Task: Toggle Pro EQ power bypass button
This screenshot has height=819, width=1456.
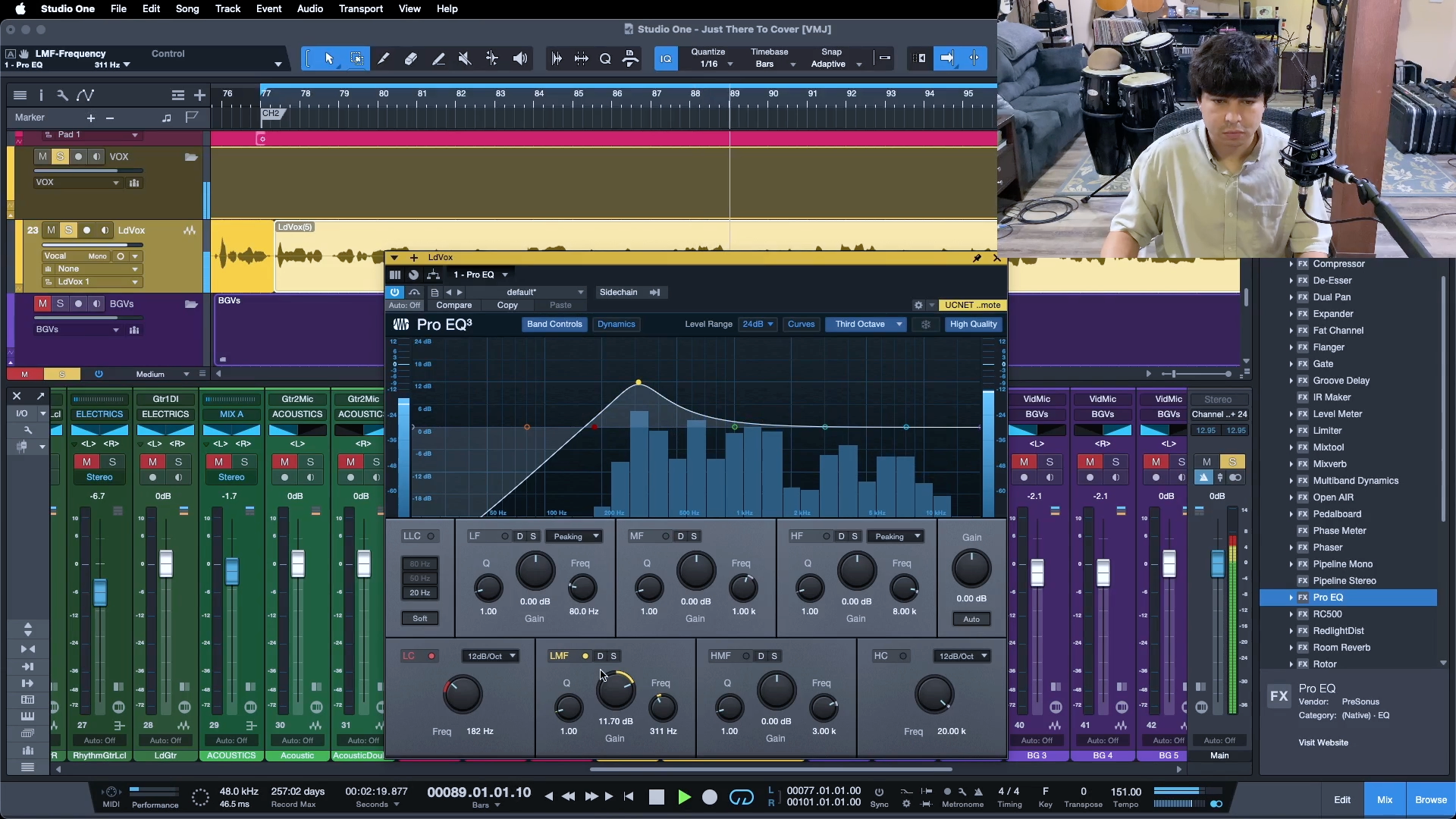Action: 394,292
